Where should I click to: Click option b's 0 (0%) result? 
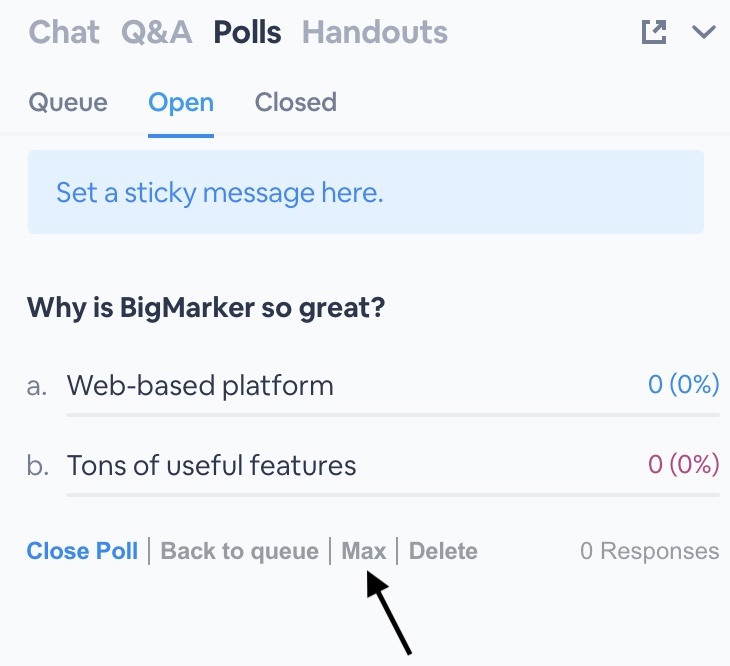point(683,464)
